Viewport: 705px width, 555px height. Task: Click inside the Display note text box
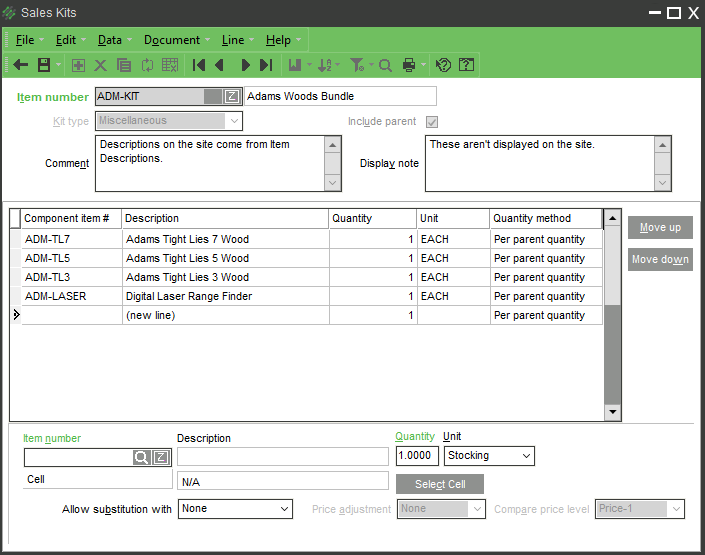coord(540,163)
